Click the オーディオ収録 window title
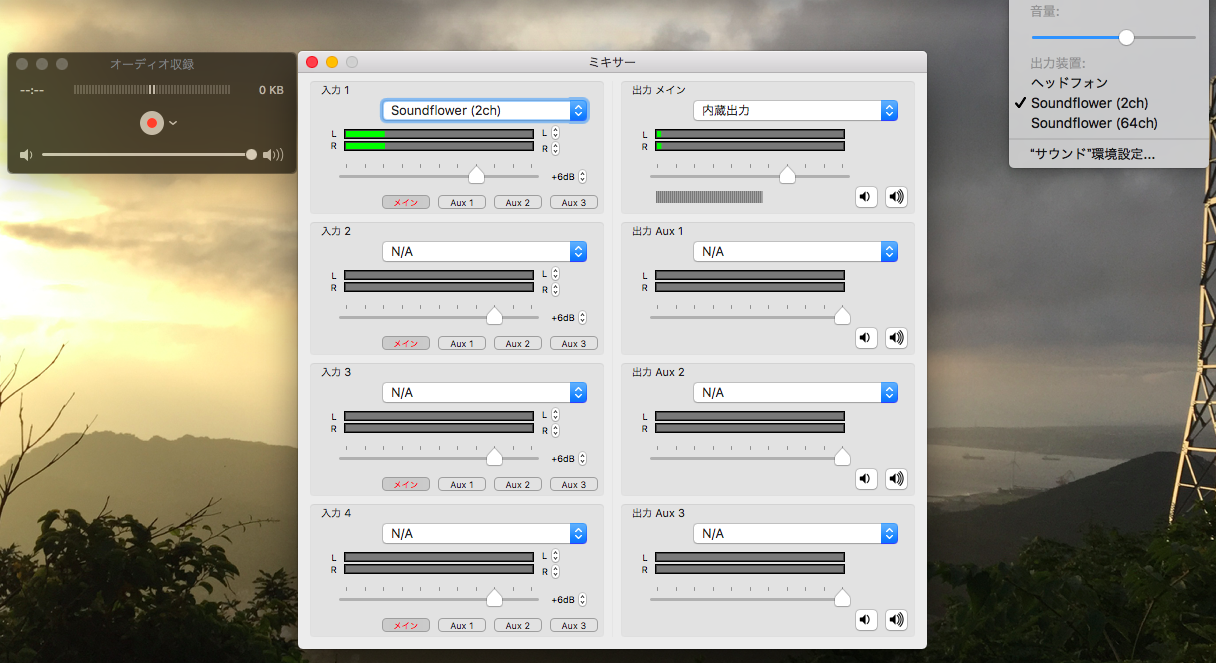Screen dimensions: 1216x663 pos(152,64)
